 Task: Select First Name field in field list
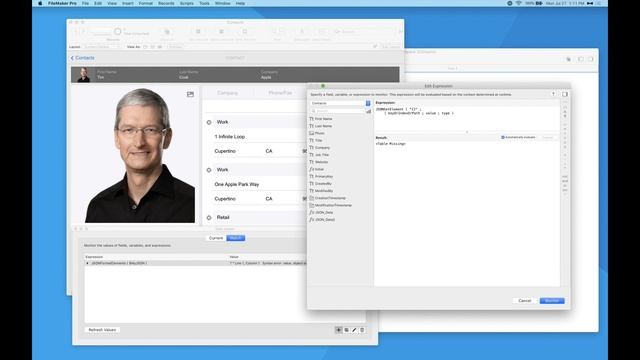tap(323, 119)
